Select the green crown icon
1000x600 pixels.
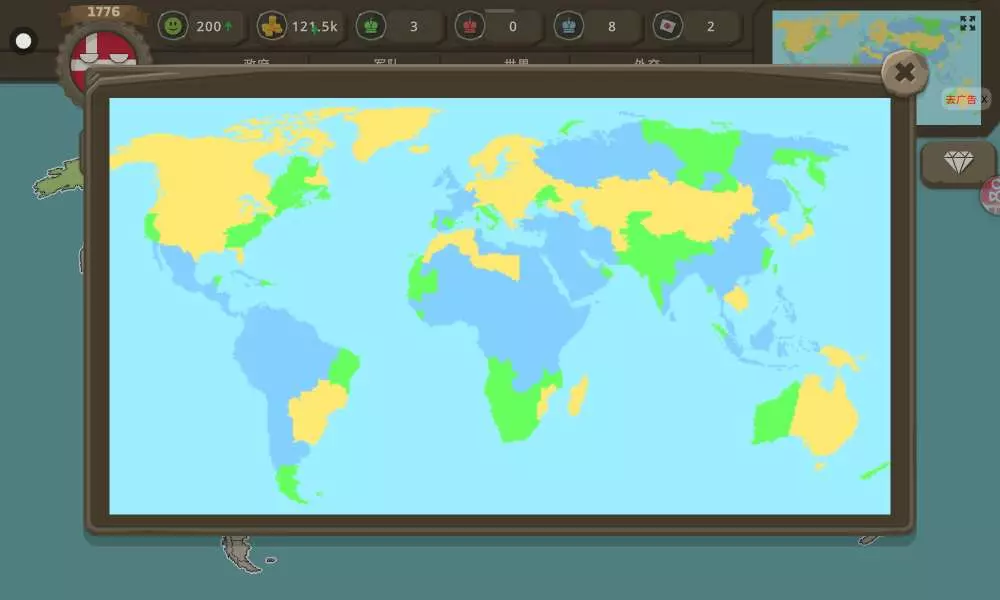click(x=371, y=26)
